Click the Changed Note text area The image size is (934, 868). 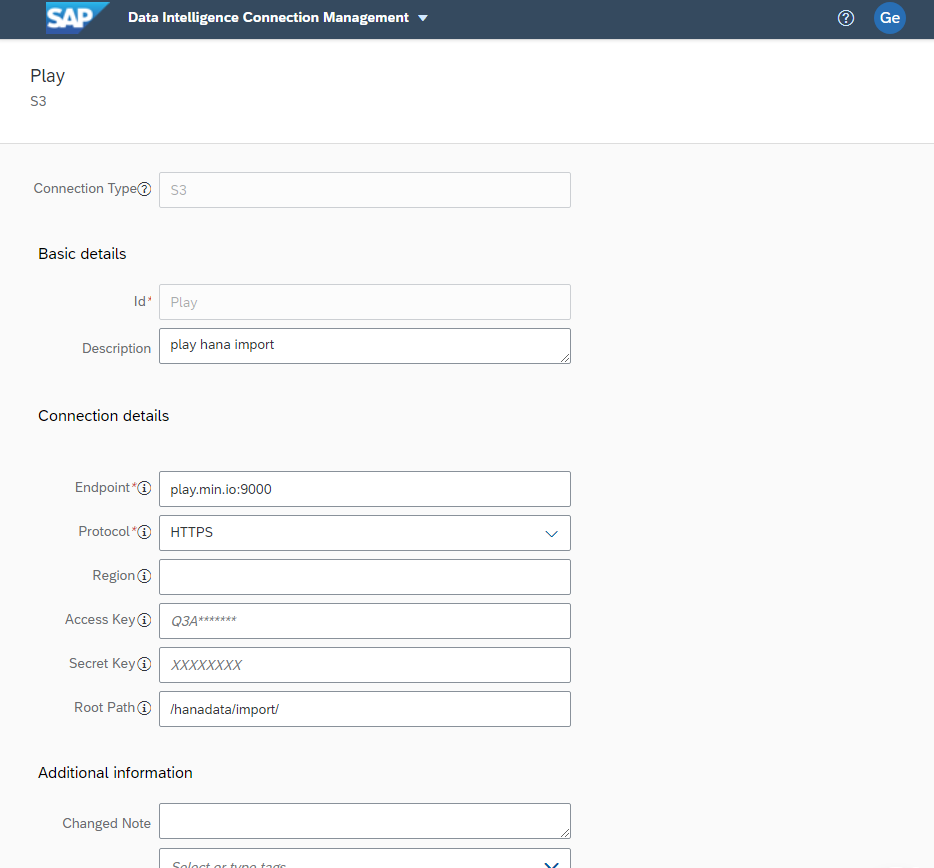coord(364,821)
